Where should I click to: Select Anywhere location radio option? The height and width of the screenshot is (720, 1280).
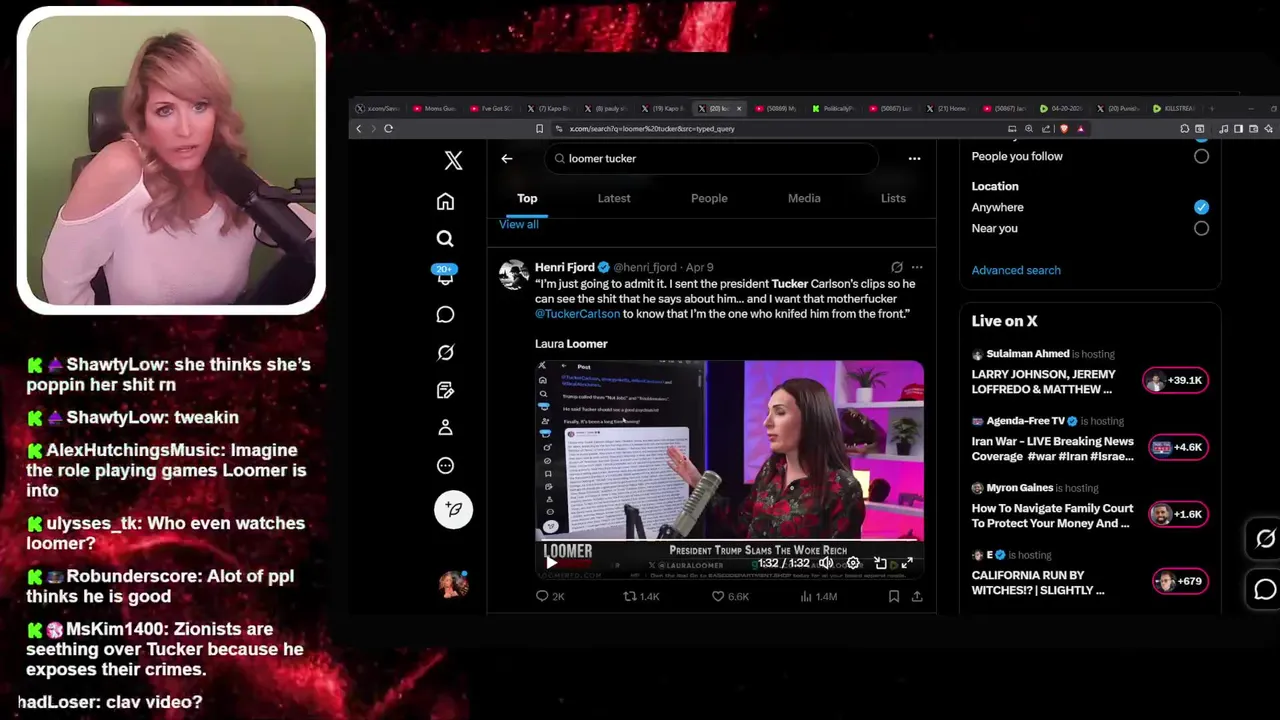coord(1201,207)
